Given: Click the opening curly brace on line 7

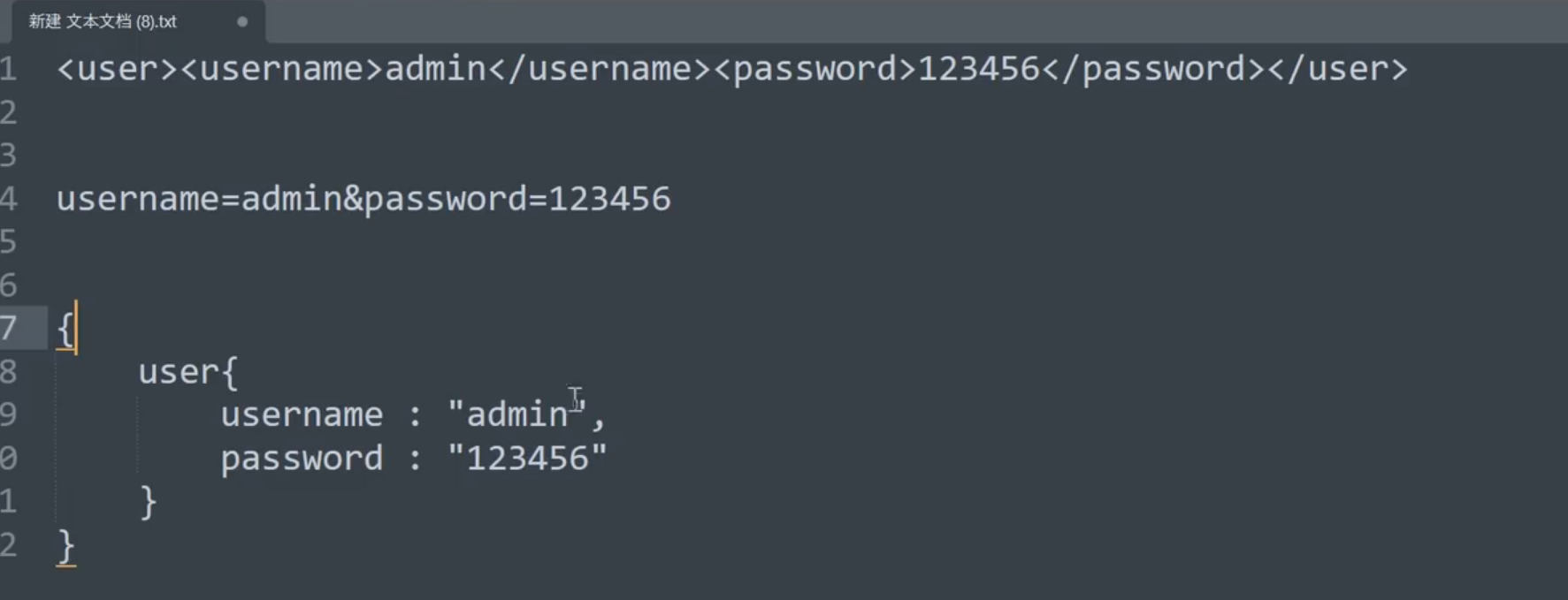Looking at the screenshot, I should [65, 329].
